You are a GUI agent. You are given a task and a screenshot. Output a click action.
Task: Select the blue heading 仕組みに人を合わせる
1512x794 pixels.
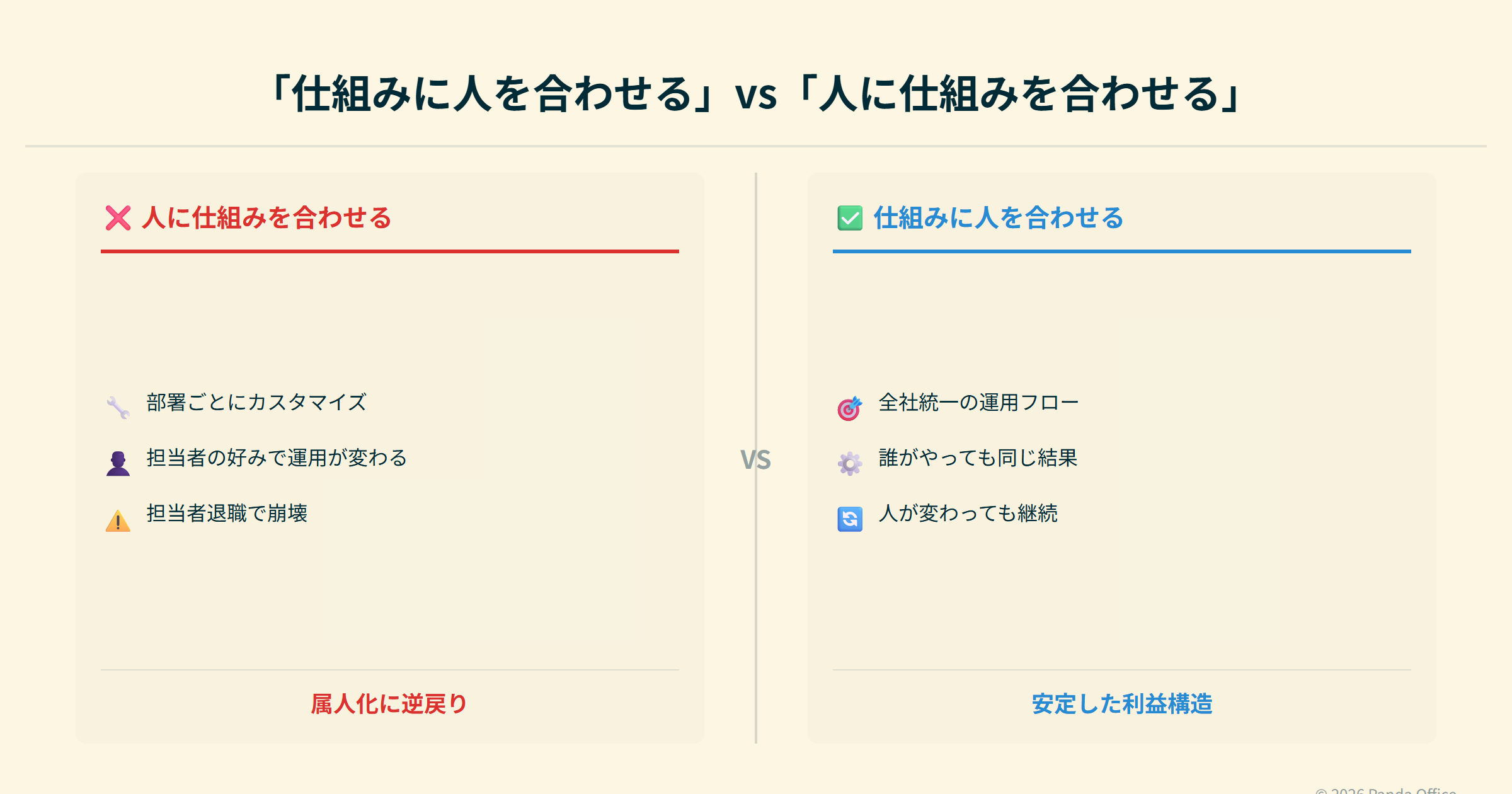(999, 218)
